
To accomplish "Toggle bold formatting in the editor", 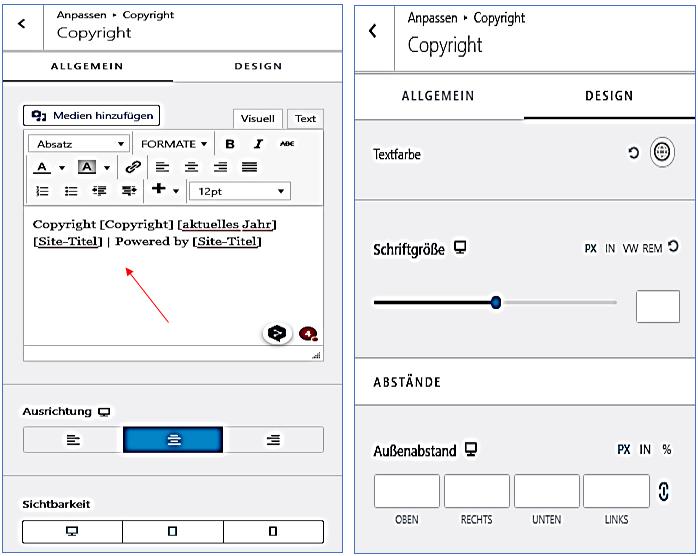I will (x=230, y=144).
